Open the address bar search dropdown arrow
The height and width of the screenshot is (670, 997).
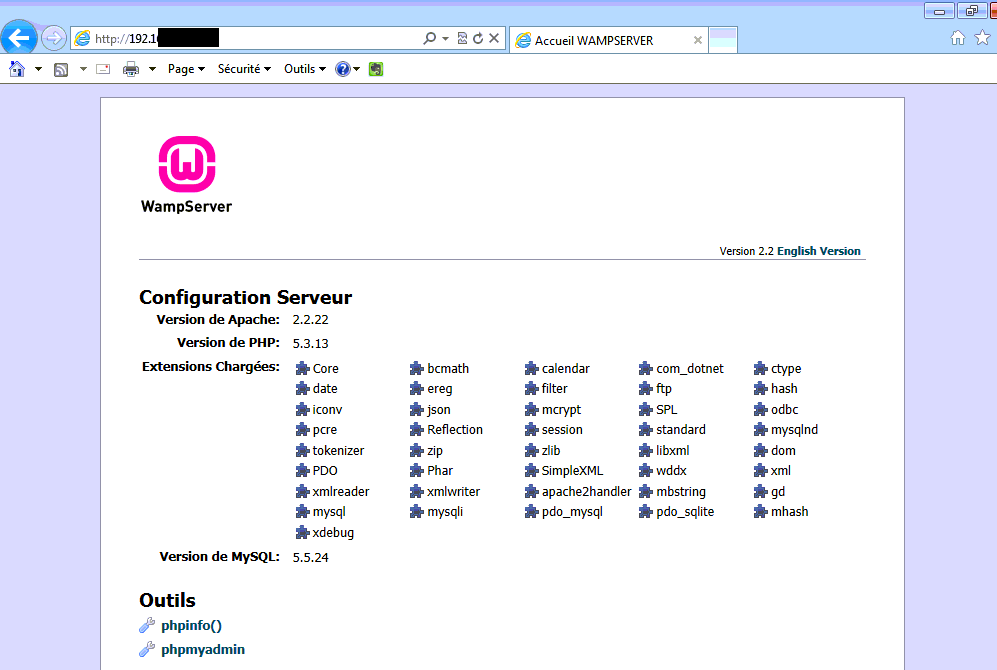point(445,39)
